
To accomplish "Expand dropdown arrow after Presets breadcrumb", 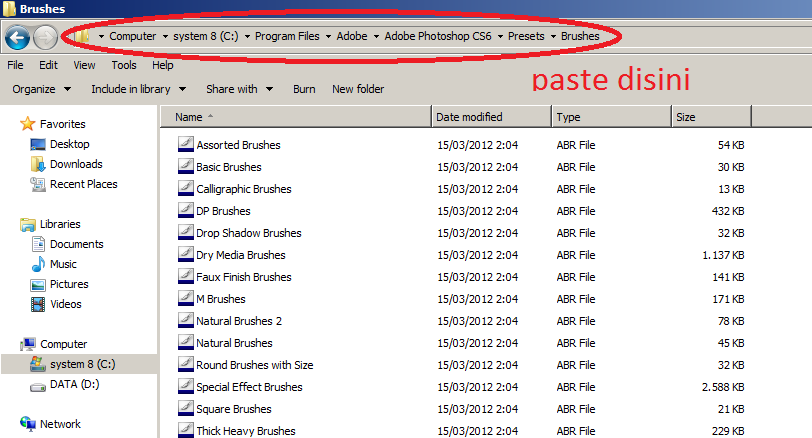I will click(553, 37).
